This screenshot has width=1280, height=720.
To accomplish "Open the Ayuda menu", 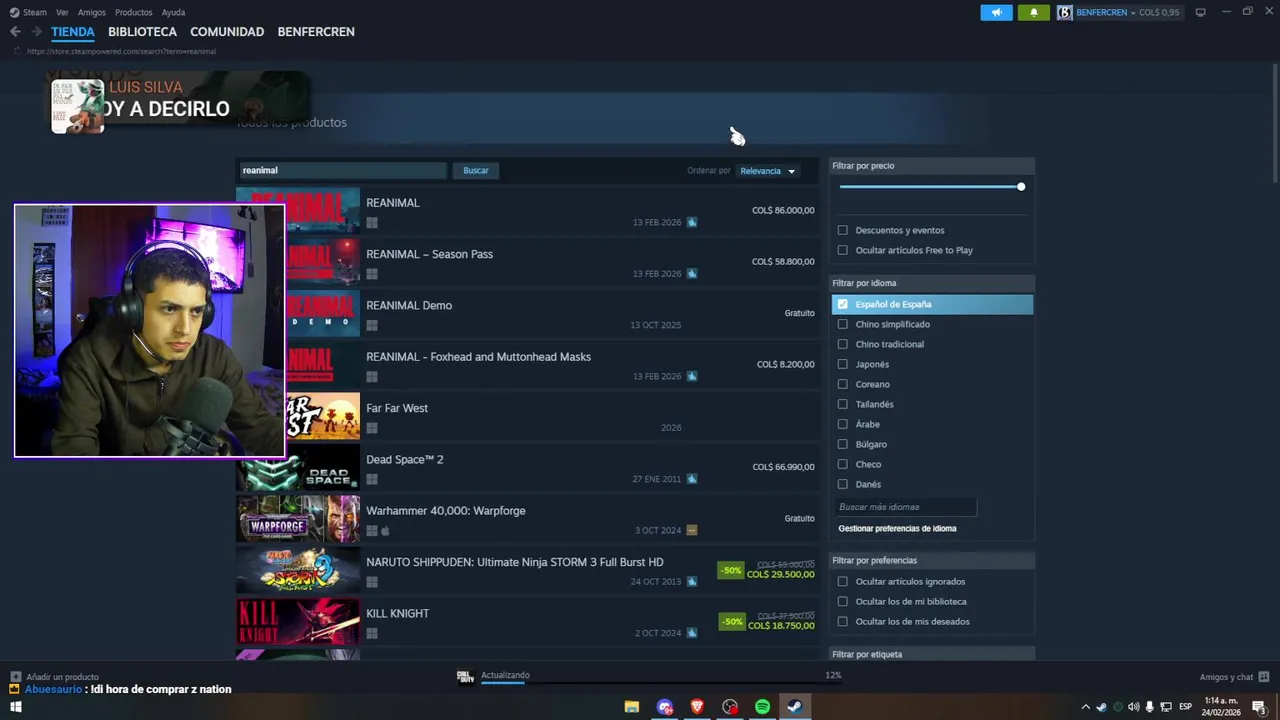I will pos(173,12).
